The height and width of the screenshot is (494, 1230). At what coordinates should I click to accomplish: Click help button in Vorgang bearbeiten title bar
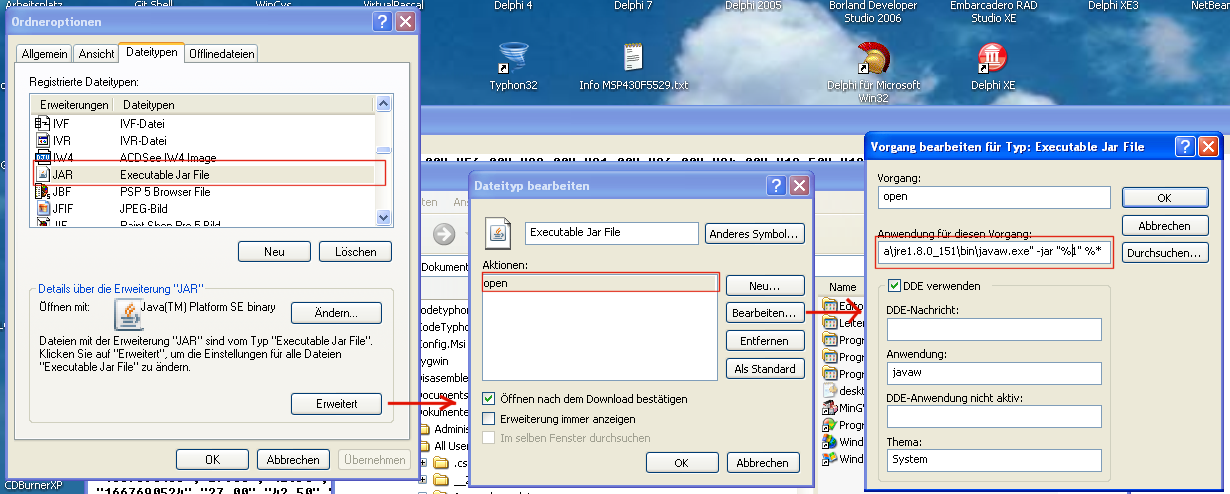pos(1185,146)
